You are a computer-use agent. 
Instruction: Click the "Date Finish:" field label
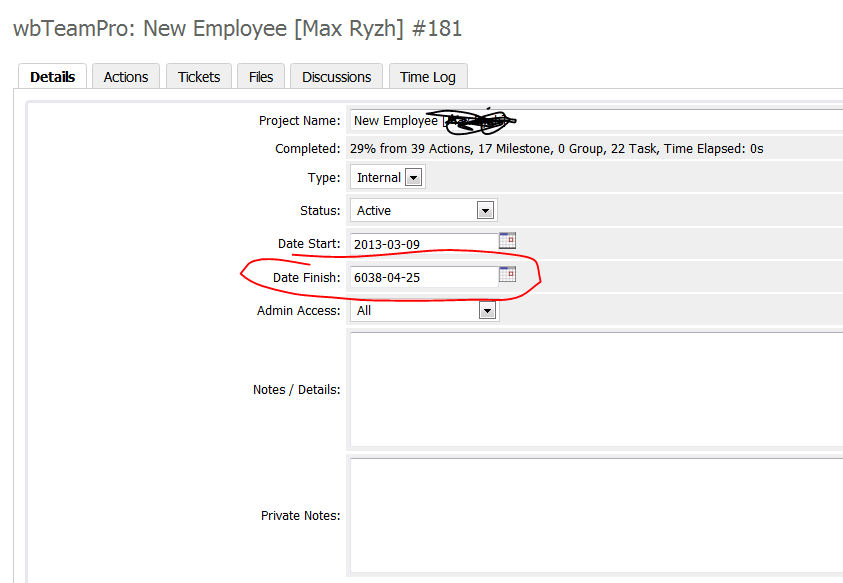306,277
